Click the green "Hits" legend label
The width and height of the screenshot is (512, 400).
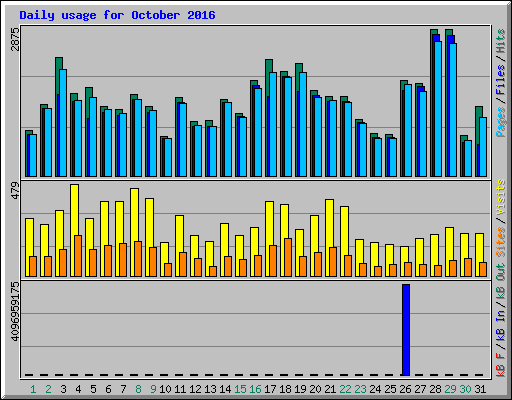click(x=501, y=41)
